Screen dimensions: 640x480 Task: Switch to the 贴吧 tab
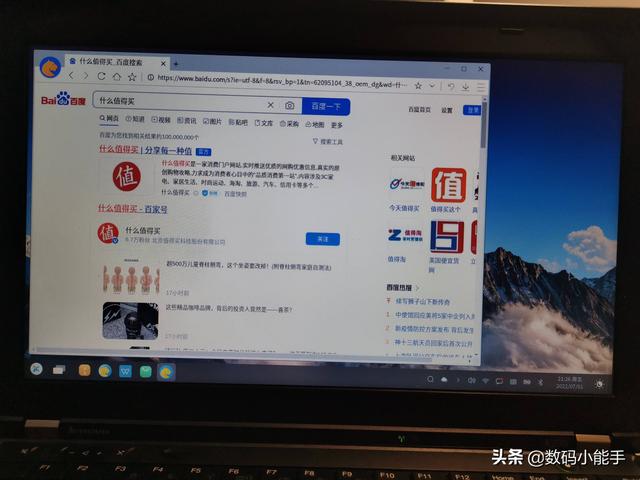point(238,122)
